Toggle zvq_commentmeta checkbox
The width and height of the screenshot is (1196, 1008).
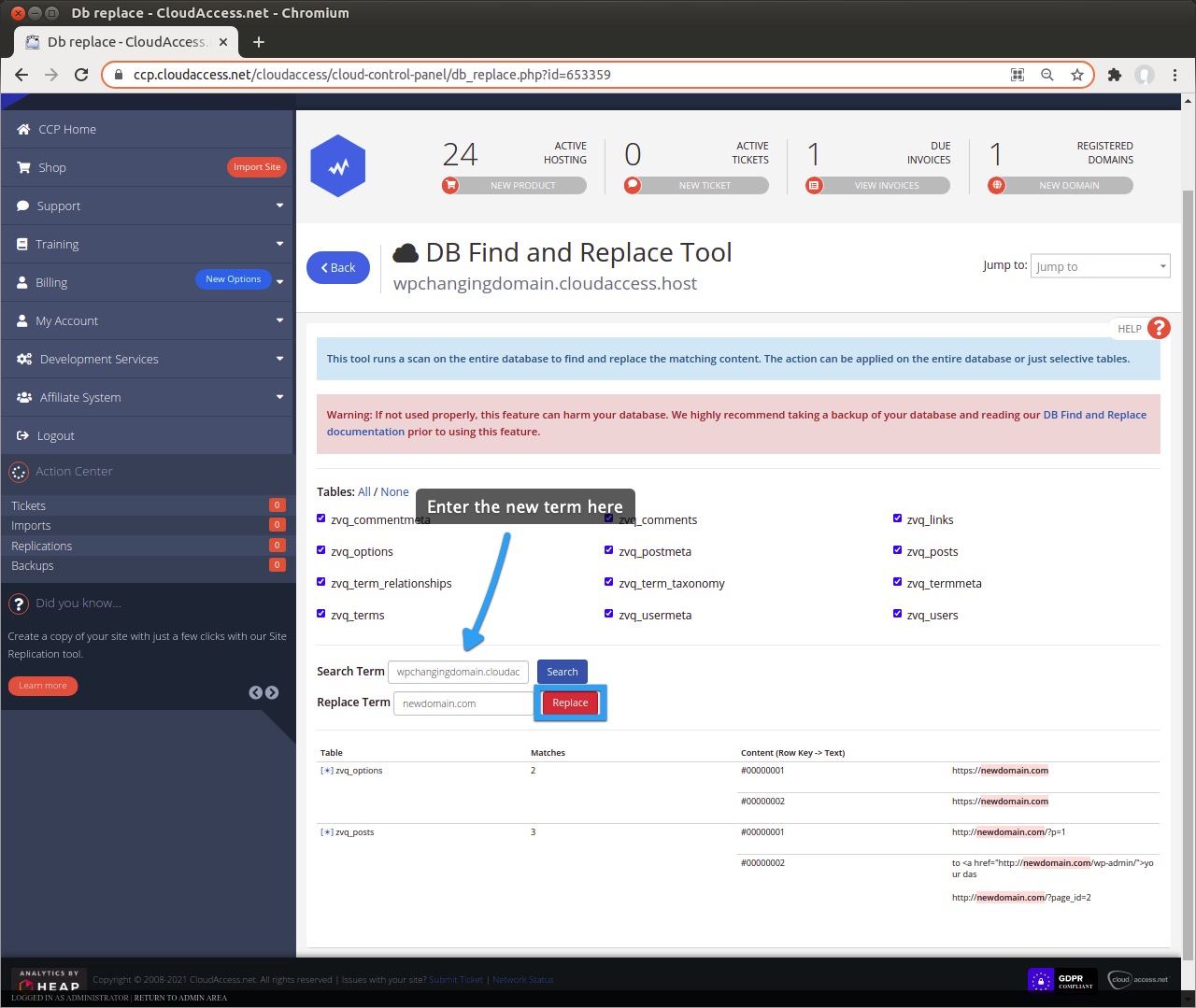[321, 518]
